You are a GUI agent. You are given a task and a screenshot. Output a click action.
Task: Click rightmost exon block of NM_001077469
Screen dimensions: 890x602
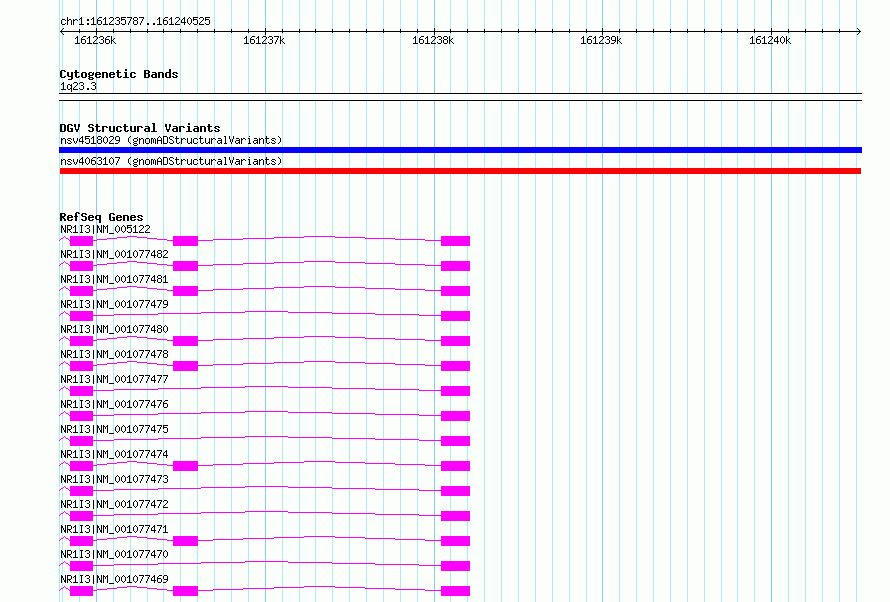click(455, 591)
